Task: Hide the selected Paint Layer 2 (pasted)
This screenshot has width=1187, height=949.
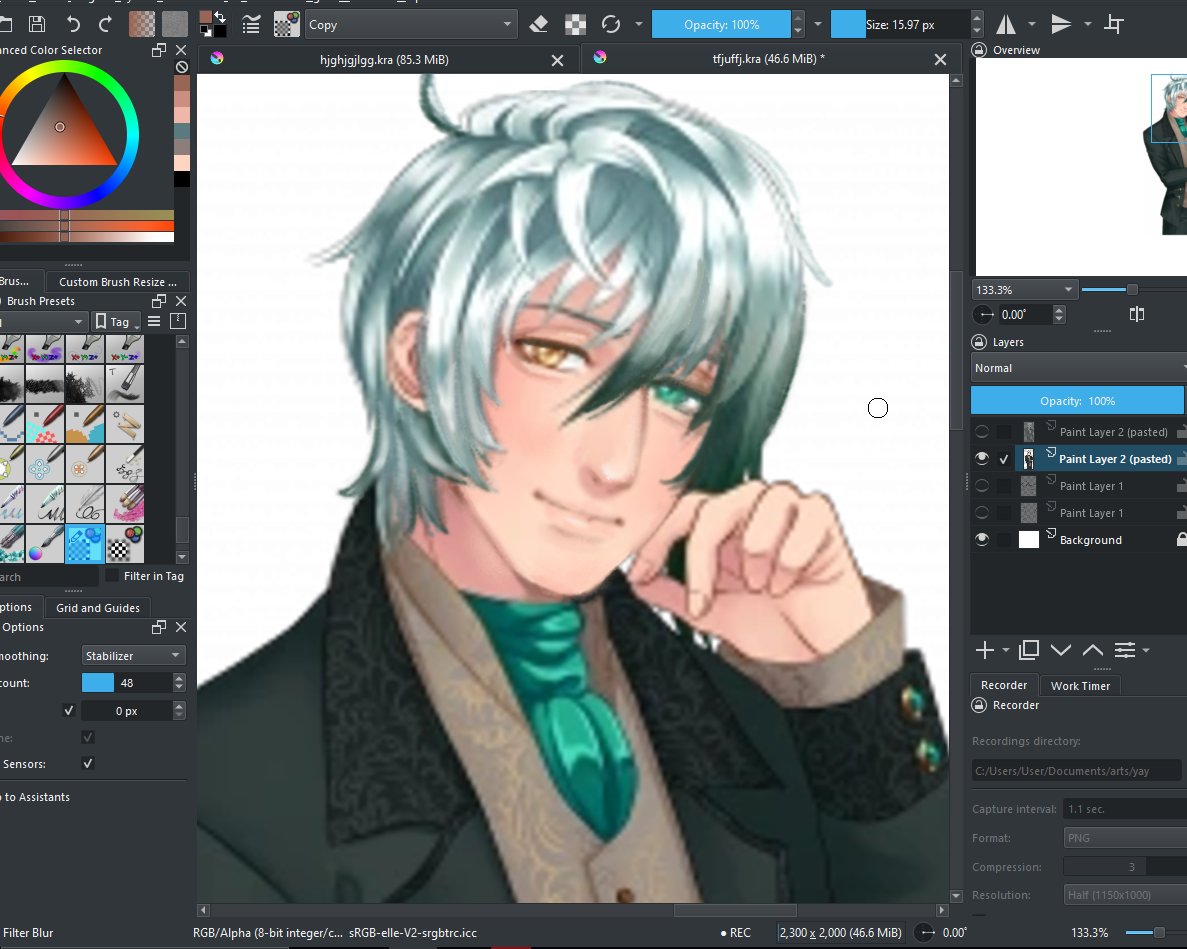Action: point(982,459)
